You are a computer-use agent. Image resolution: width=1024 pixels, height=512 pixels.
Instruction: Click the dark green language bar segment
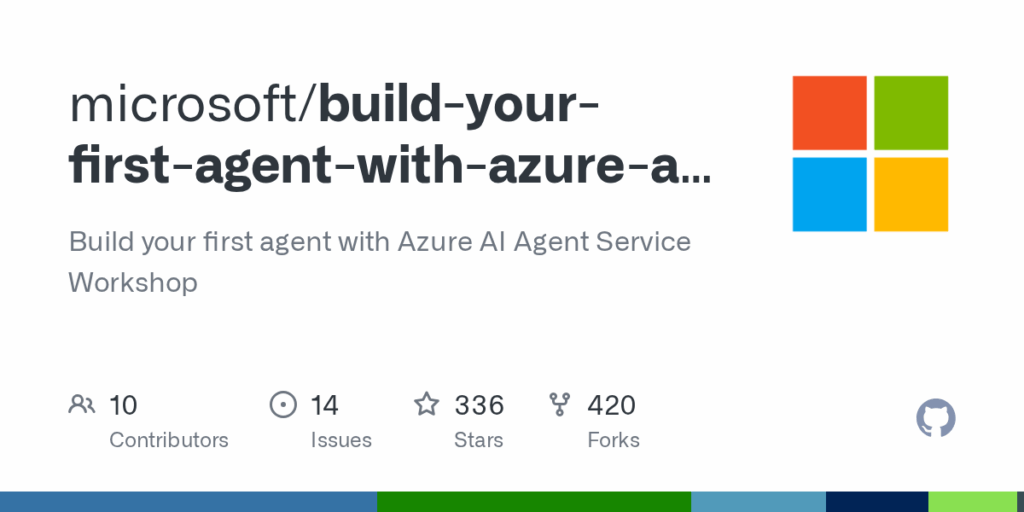click(534, 502)
